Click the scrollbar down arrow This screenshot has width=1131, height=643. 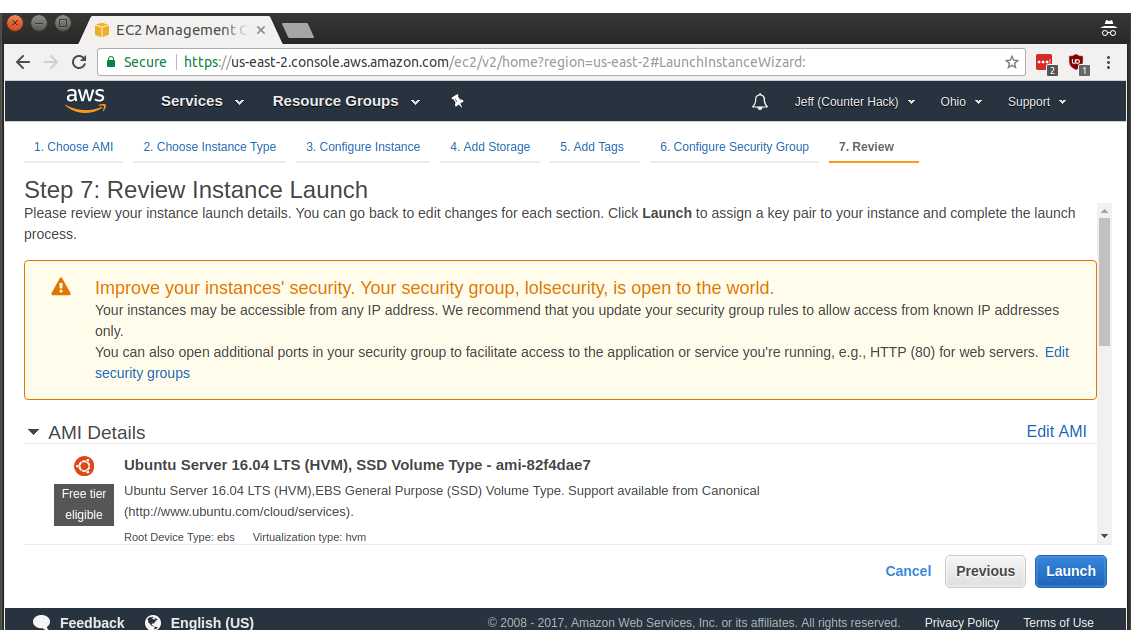[x=1104, y=535]
